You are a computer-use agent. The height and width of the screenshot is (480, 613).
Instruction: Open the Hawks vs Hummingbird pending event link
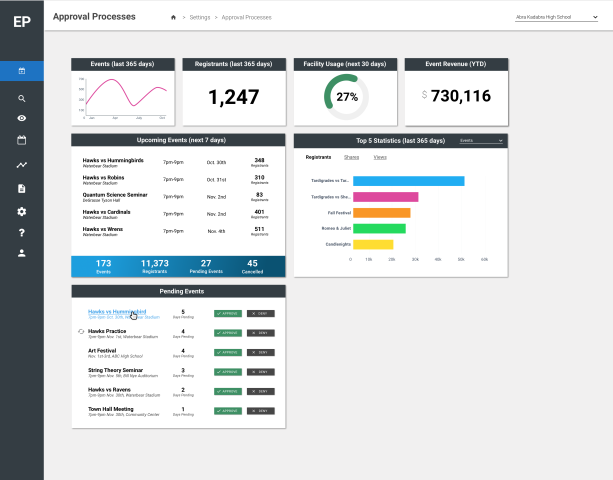click(x=116, y=311)
